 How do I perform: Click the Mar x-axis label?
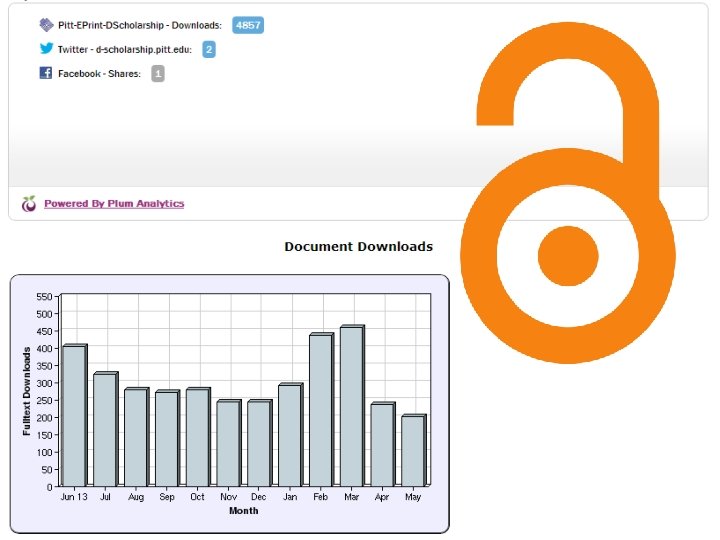click(x=352, y=497)
